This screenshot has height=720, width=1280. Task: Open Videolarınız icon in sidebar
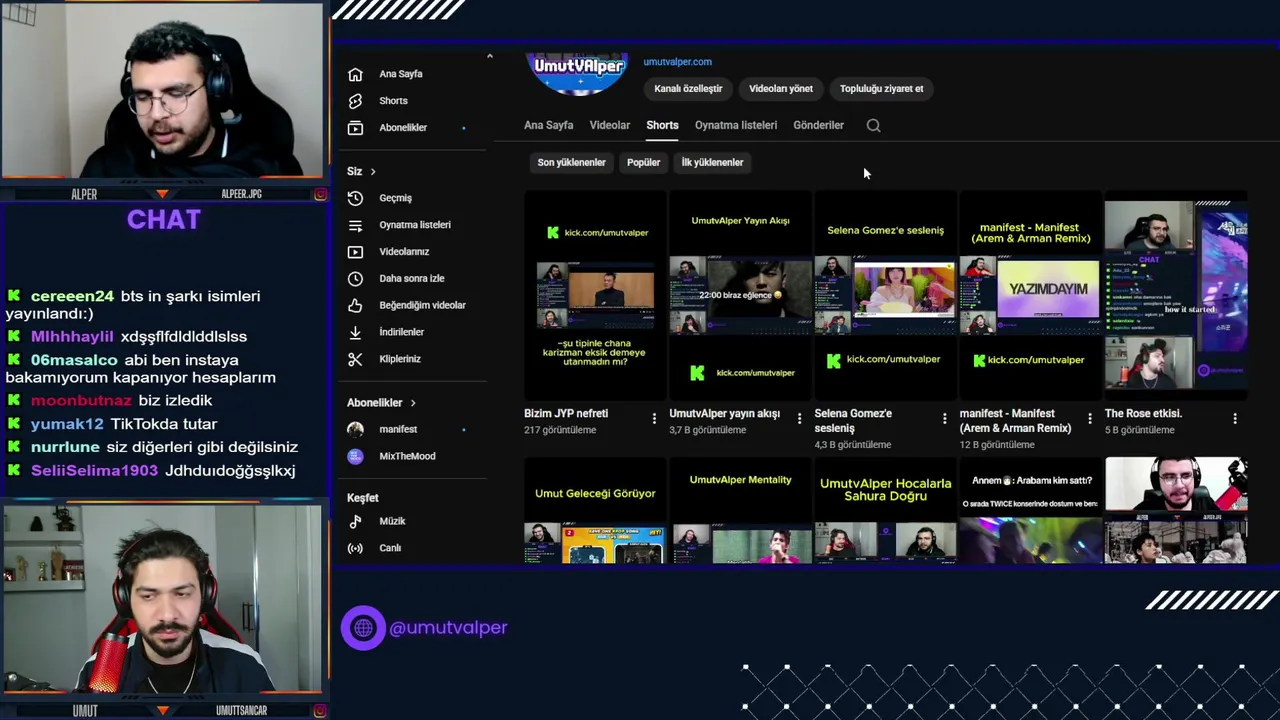click(355, 252)
